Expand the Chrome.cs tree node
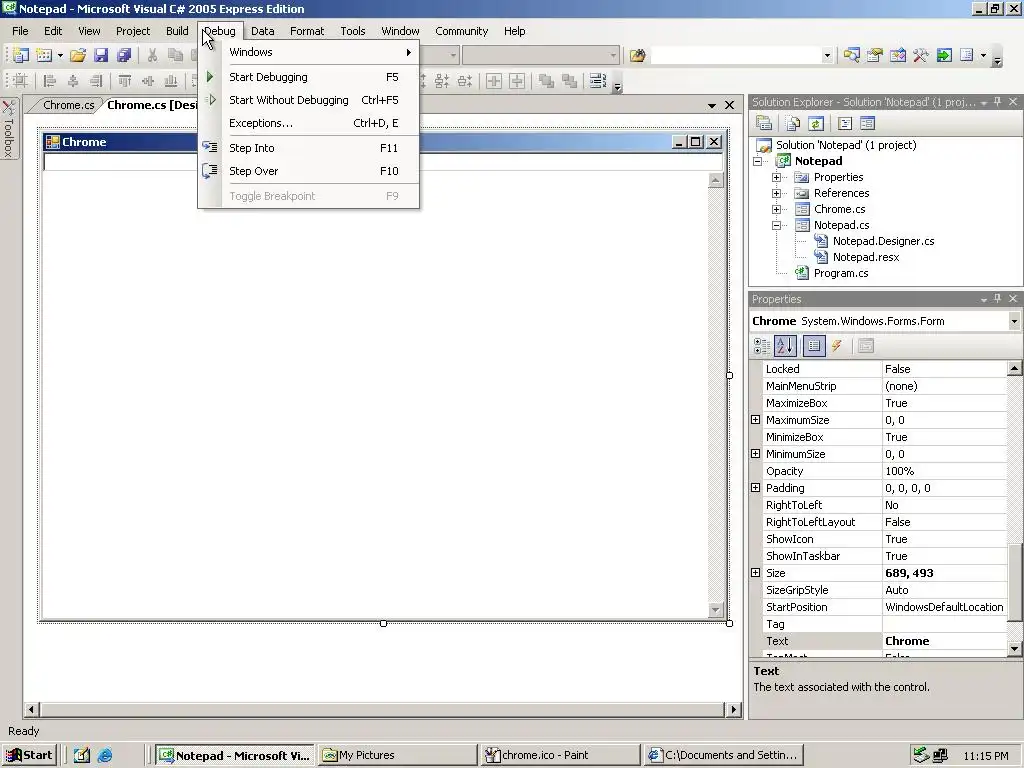Viewport: 1024px width, 768px height. pyautogui.click(x=776, y=210)
